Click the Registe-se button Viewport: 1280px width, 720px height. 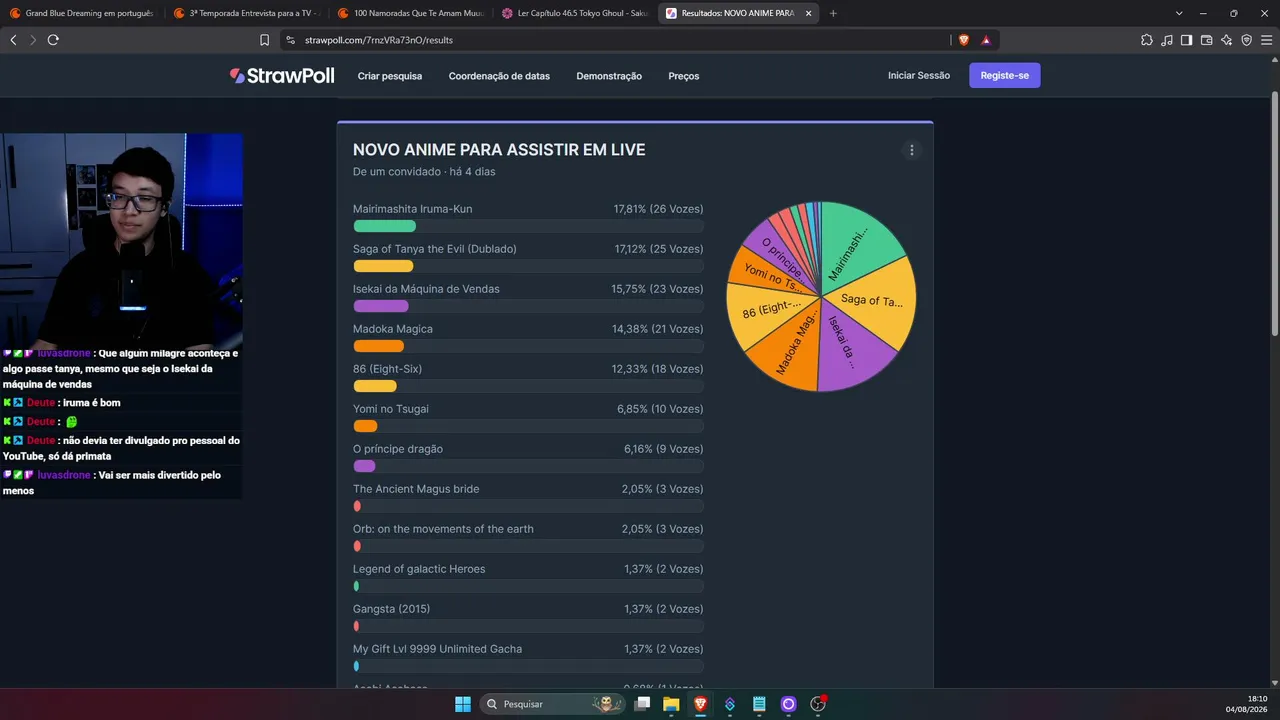(1005, 76)
